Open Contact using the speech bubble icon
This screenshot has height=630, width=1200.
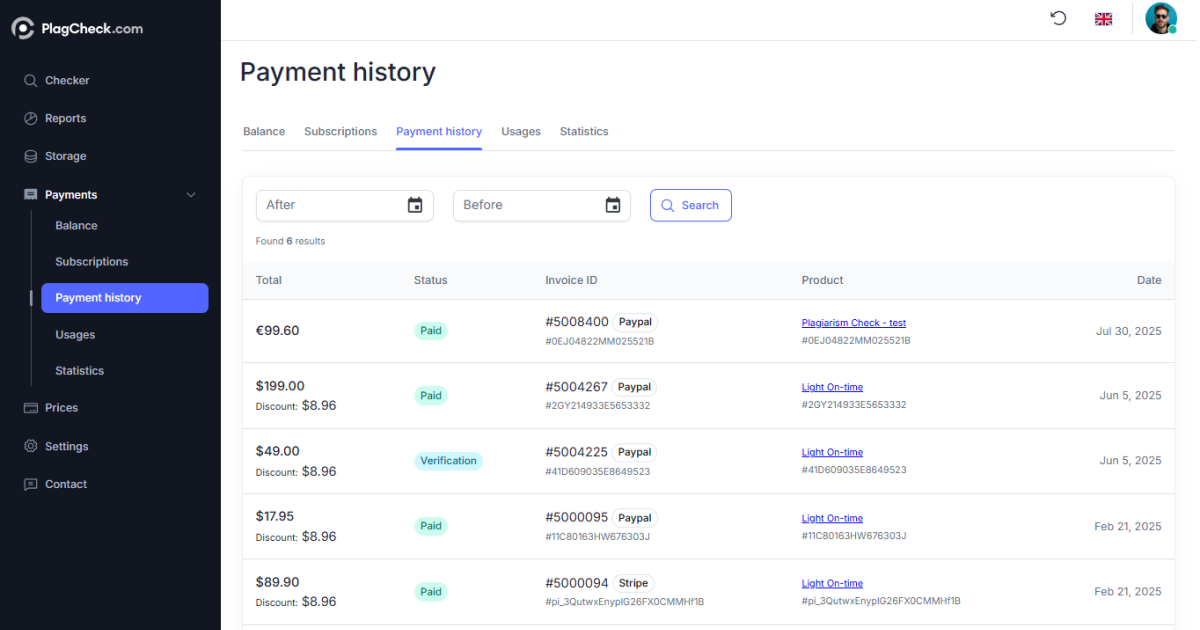pyautogui.click(x=33, y=484)
